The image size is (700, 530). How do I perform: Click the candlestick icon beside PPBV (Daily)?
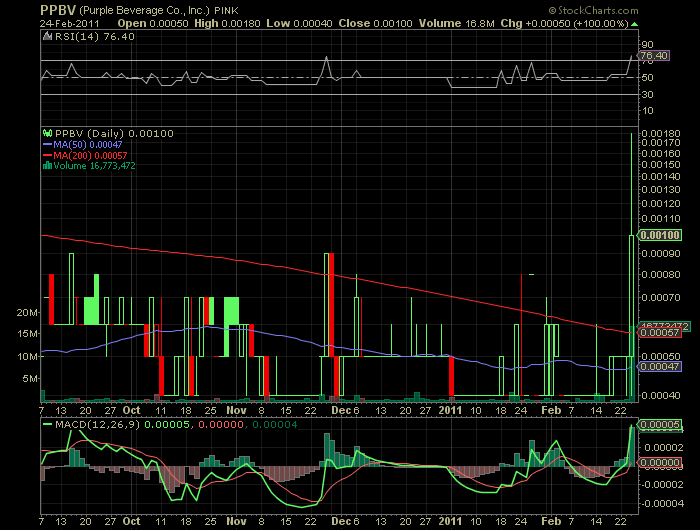(47, 133)
